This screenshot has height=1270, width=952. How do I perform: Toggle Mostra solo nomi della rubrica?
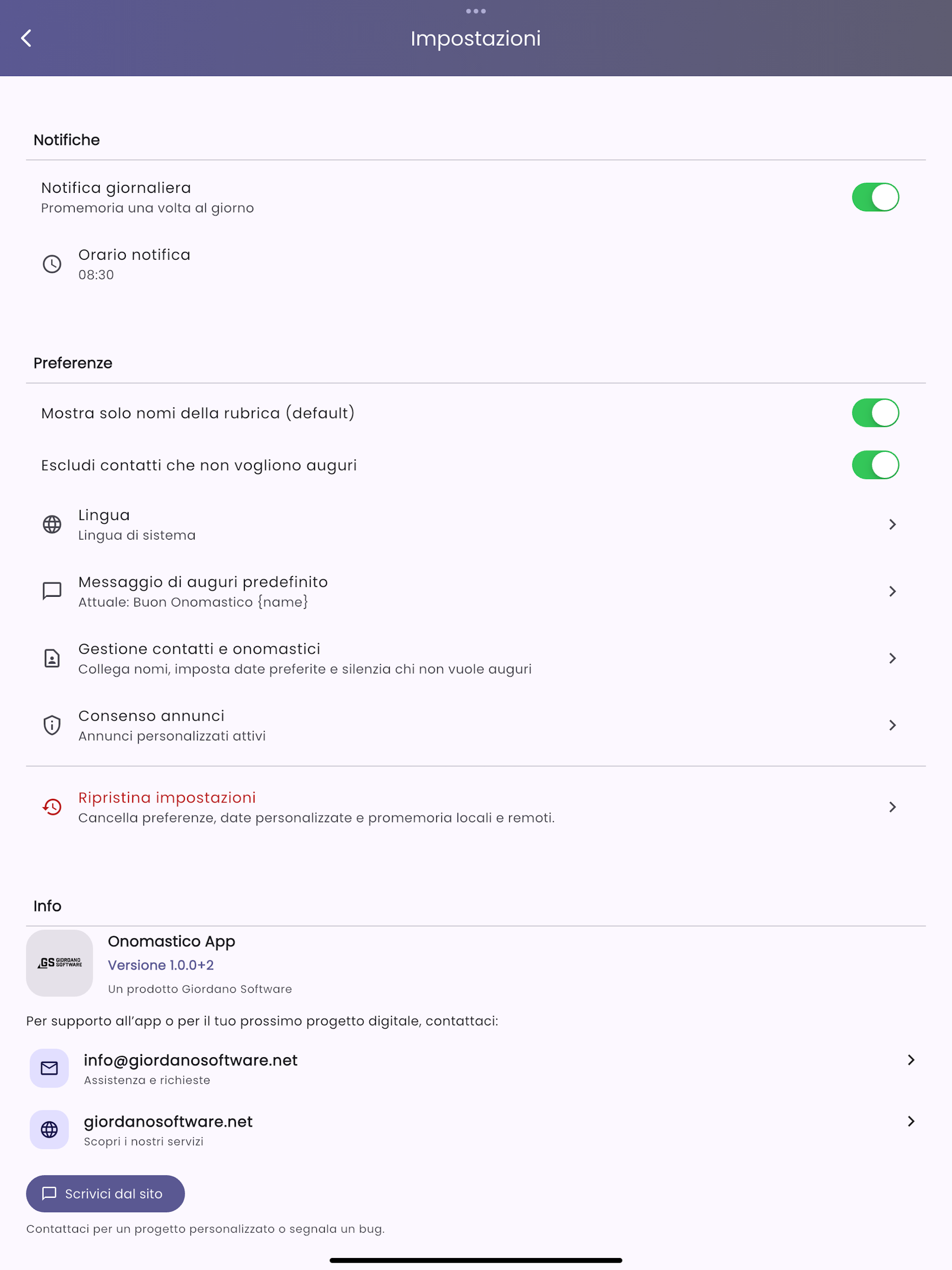click(x=875, y=413)
